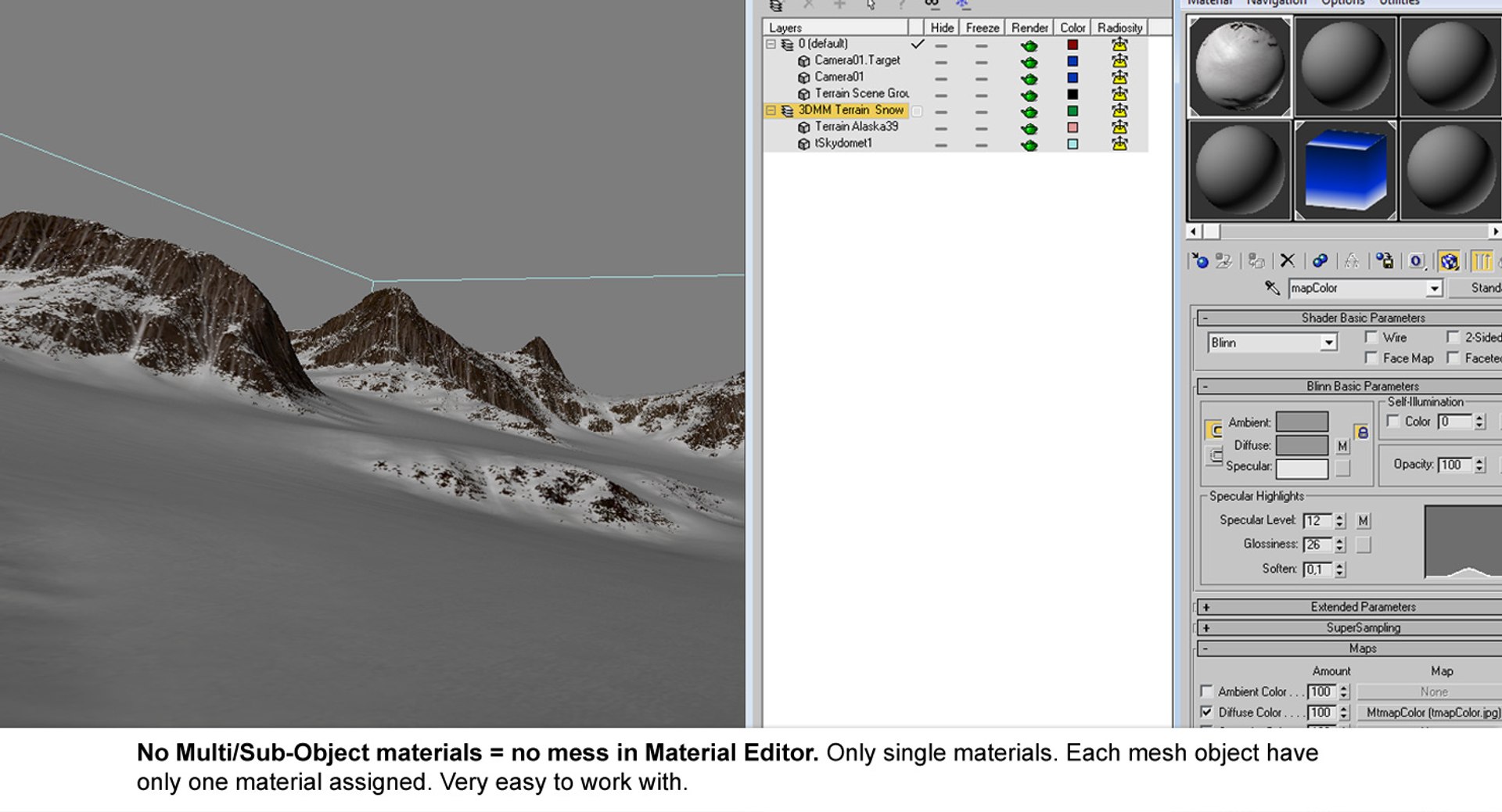Enable Self-Illumination Color checkbox
The height and width of the screenshot is (812, 1502).
[x=1392, y=421]
